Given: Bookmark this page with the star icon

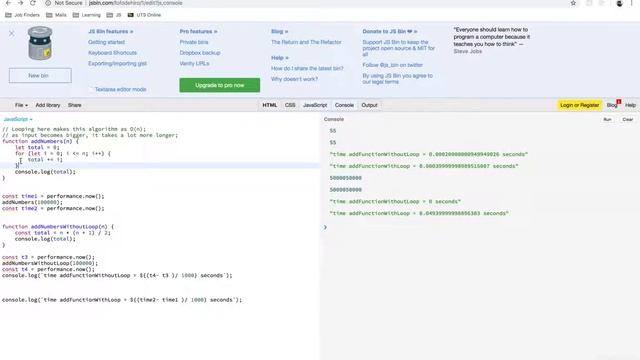Looking at the screenshot, I should pos(573,3).
